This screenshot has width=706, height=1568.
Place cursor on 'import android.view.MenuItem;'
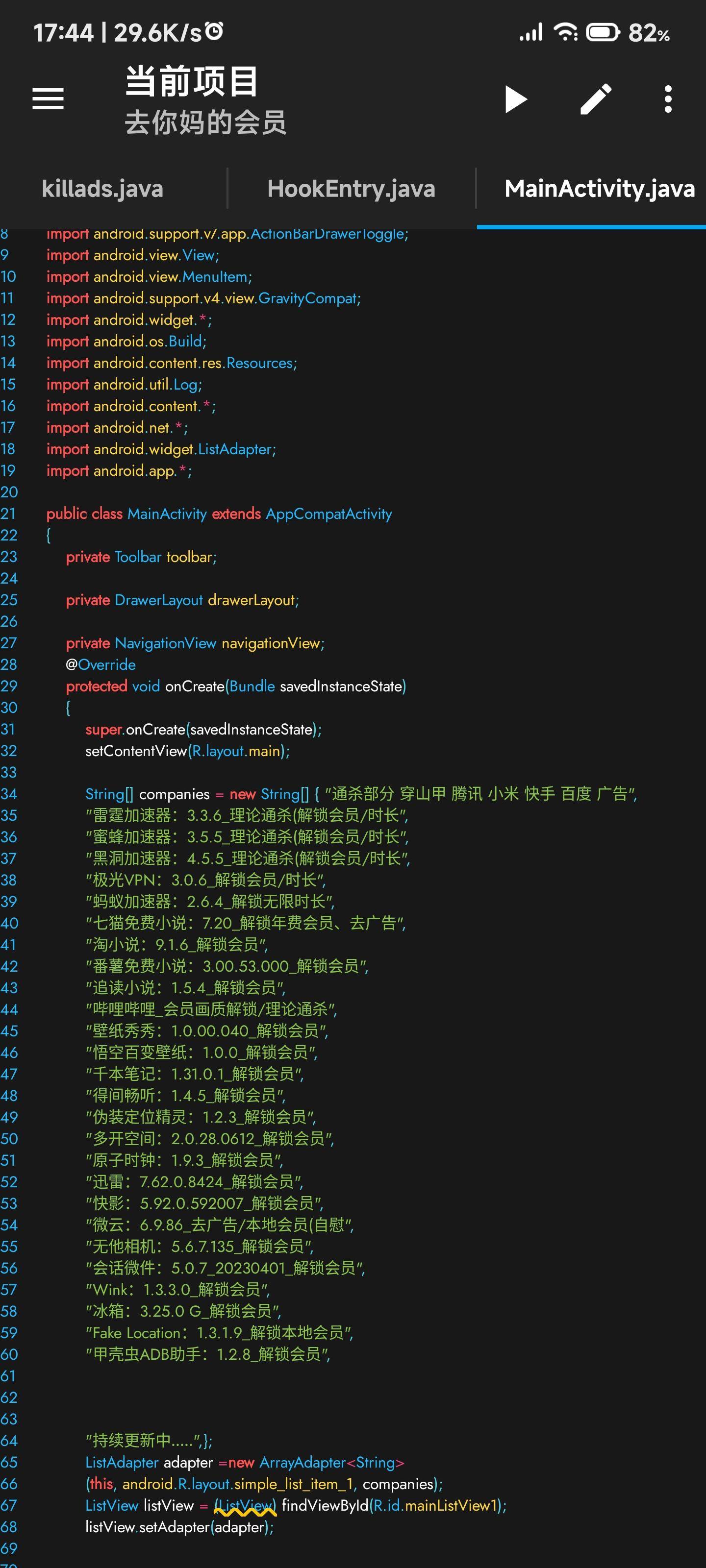149,277
